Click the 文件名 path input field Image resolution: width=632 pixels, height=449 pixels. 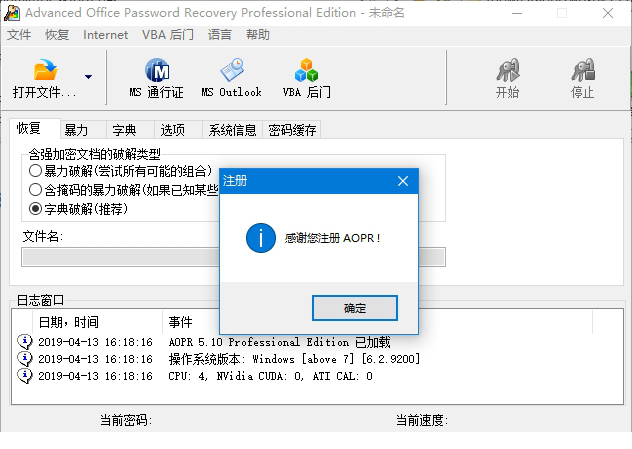(233, 257)
